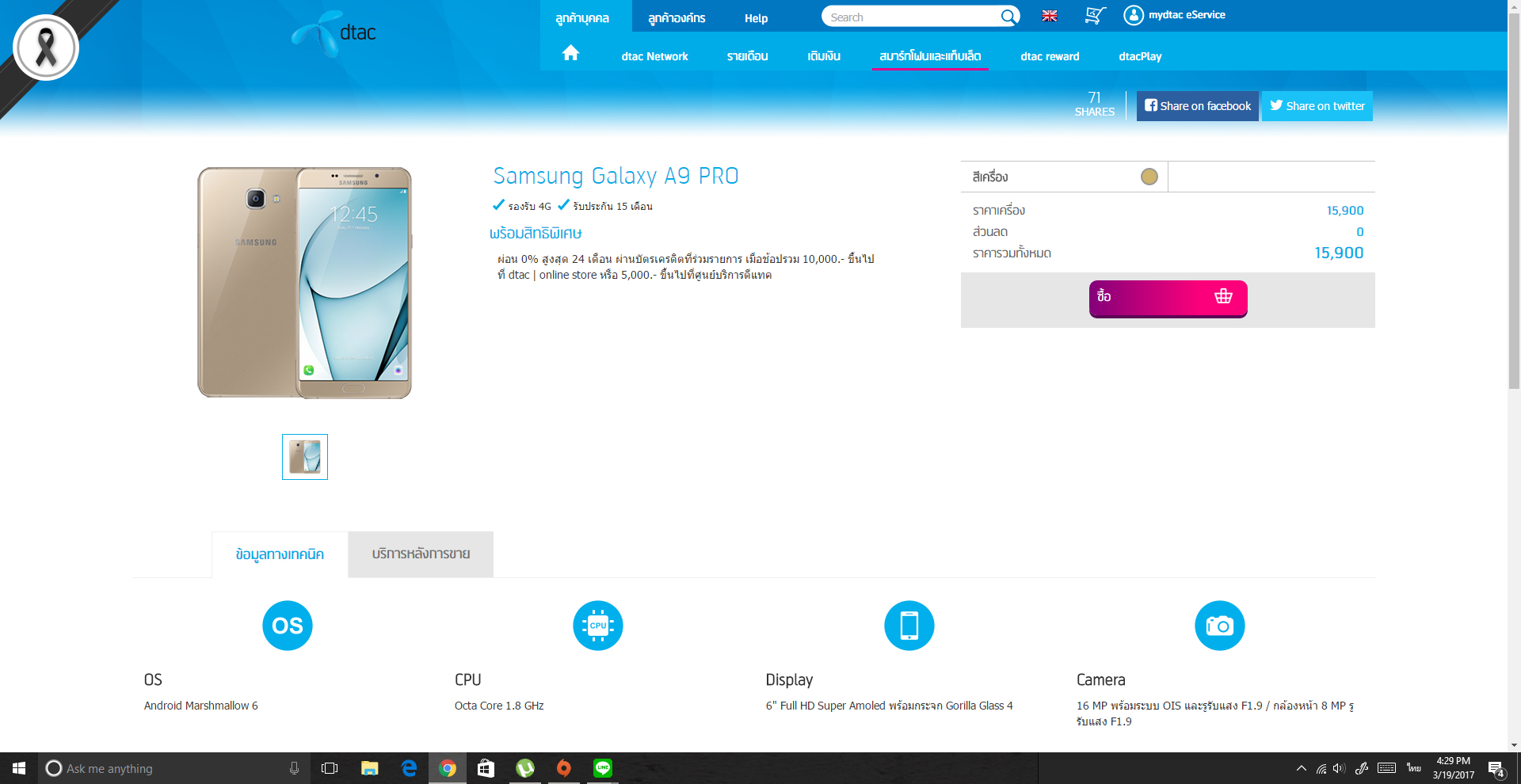
Task: Click the CPU spec icon
Action: tap(598, 626)
